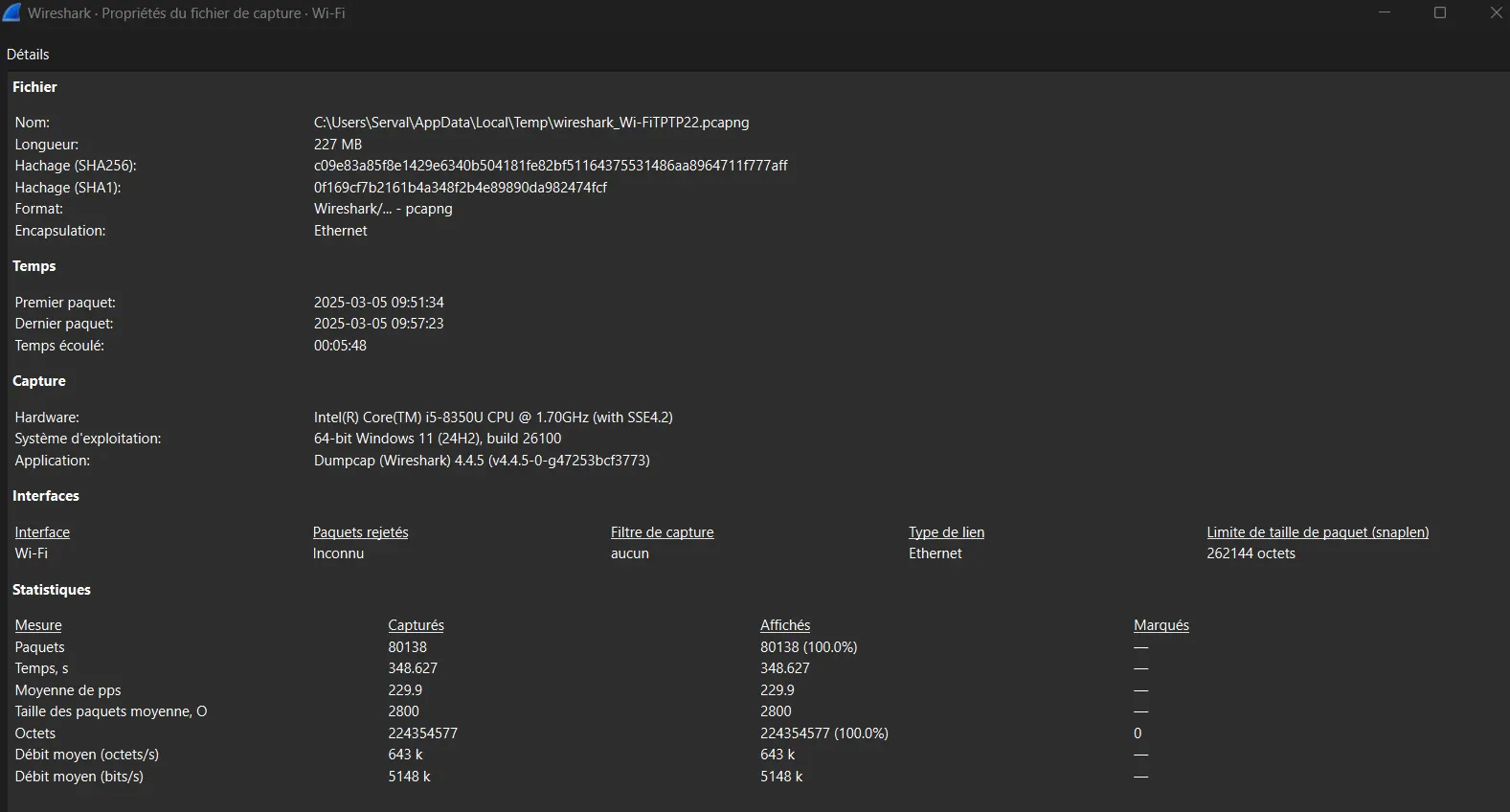Image resolution: width=1510 pixels, height=812 pixels.
Task: Close the capture file properties dialog
Action: [x=1496, y=12]
